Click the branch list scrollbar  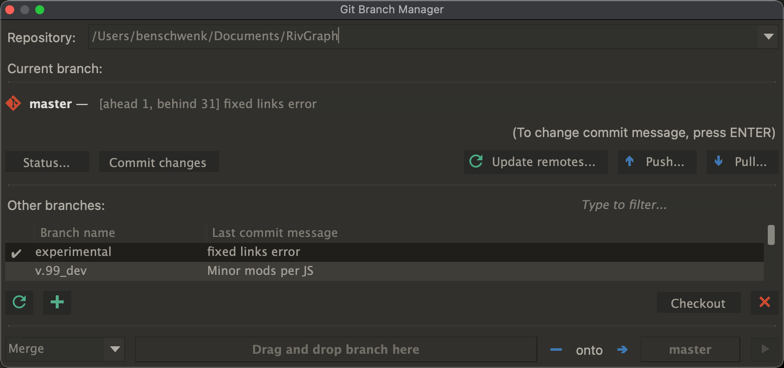pos(771,235)
